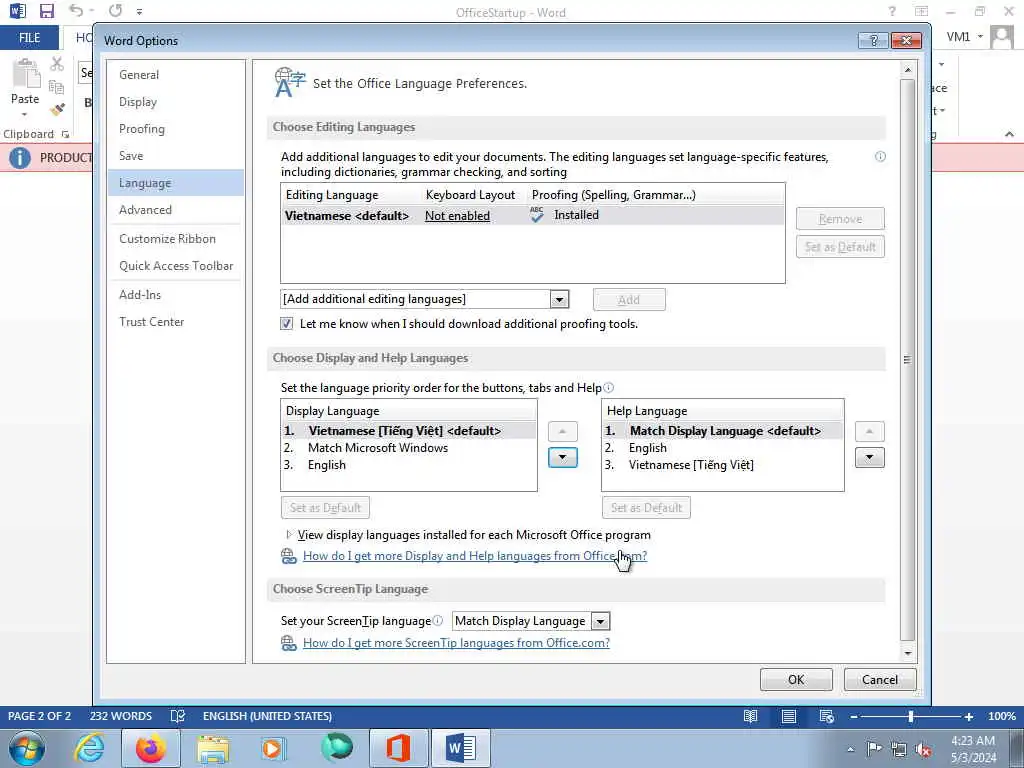Image resolution: width=1024 pixels, height=768 pixels.
Task: Click the Windows Start orb
Action: 27,748
